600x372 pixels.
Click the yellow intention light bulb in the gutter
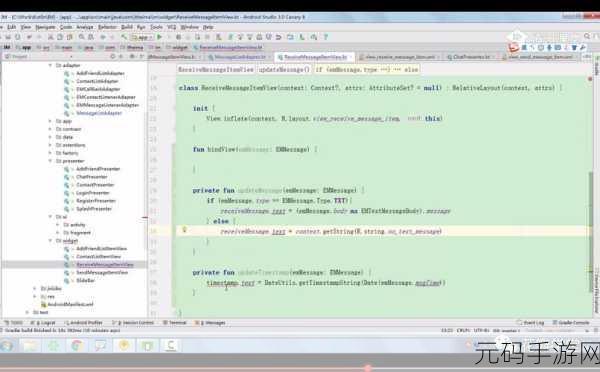pos(184,229)
